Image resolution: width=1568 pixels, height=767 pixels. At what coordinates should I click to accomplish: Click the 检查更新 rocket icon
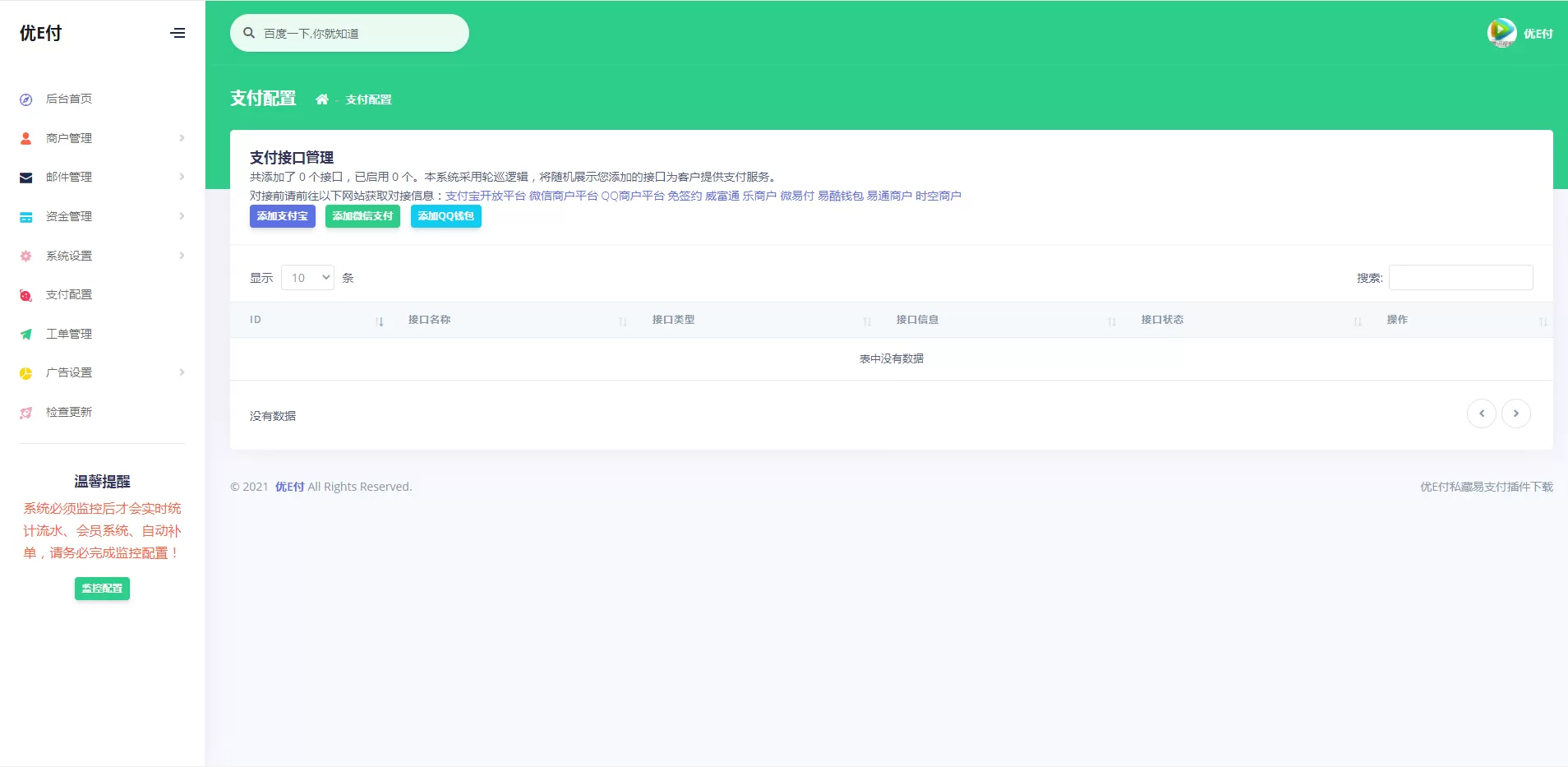pos(26,413)
